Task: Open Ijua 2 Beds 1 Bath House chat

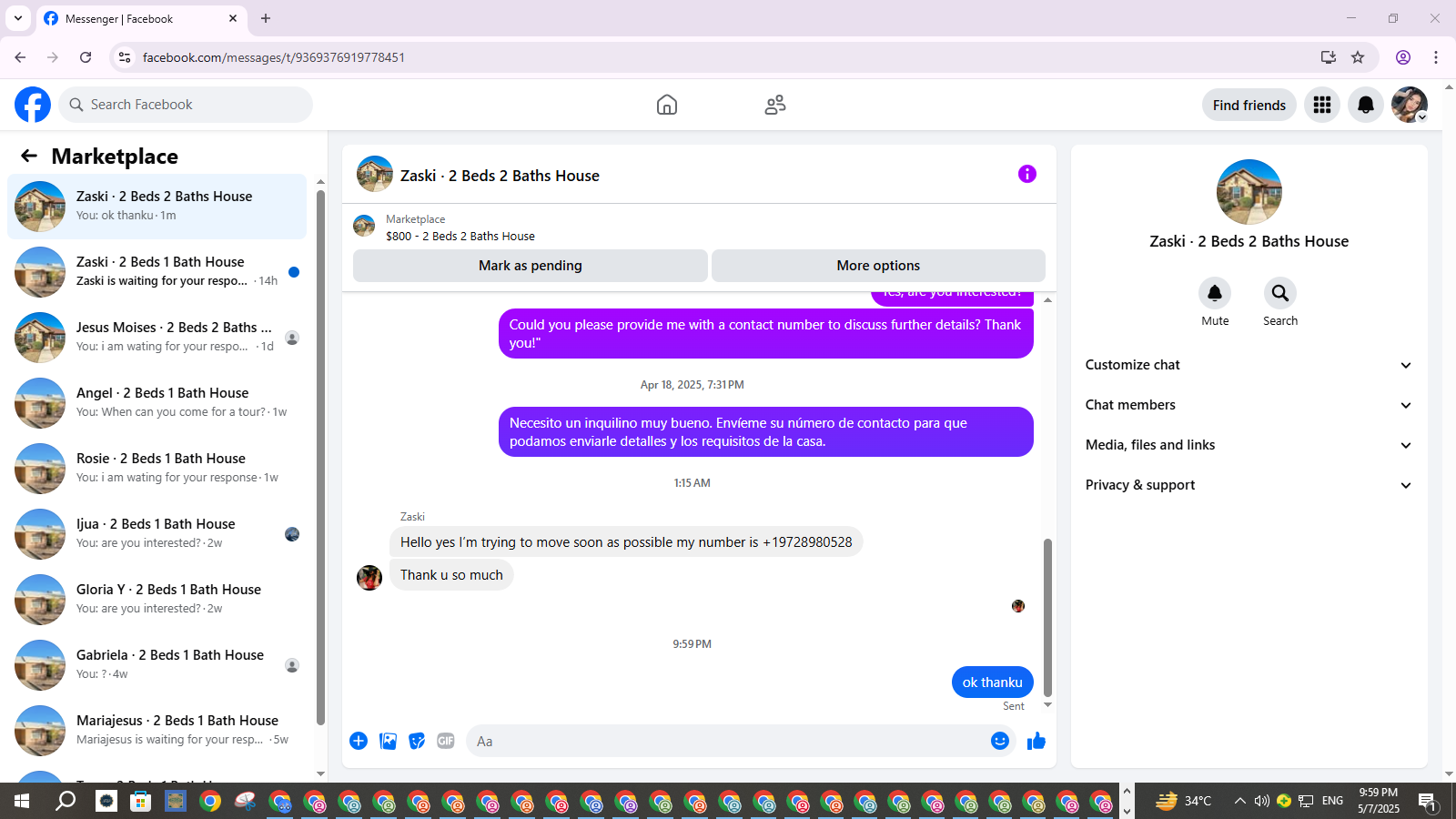Action: [x=157, y=534]
